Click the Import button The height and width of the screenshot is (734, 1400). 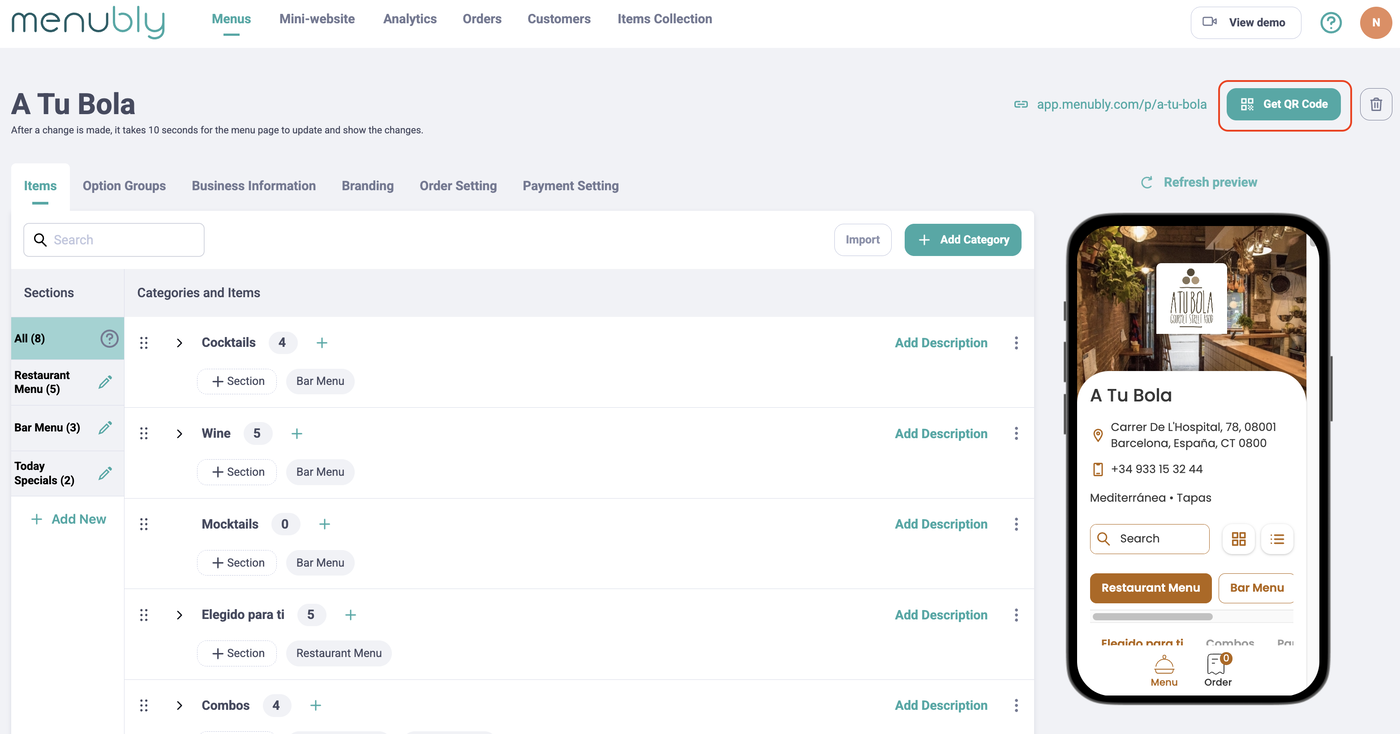(x=862, y=240)
